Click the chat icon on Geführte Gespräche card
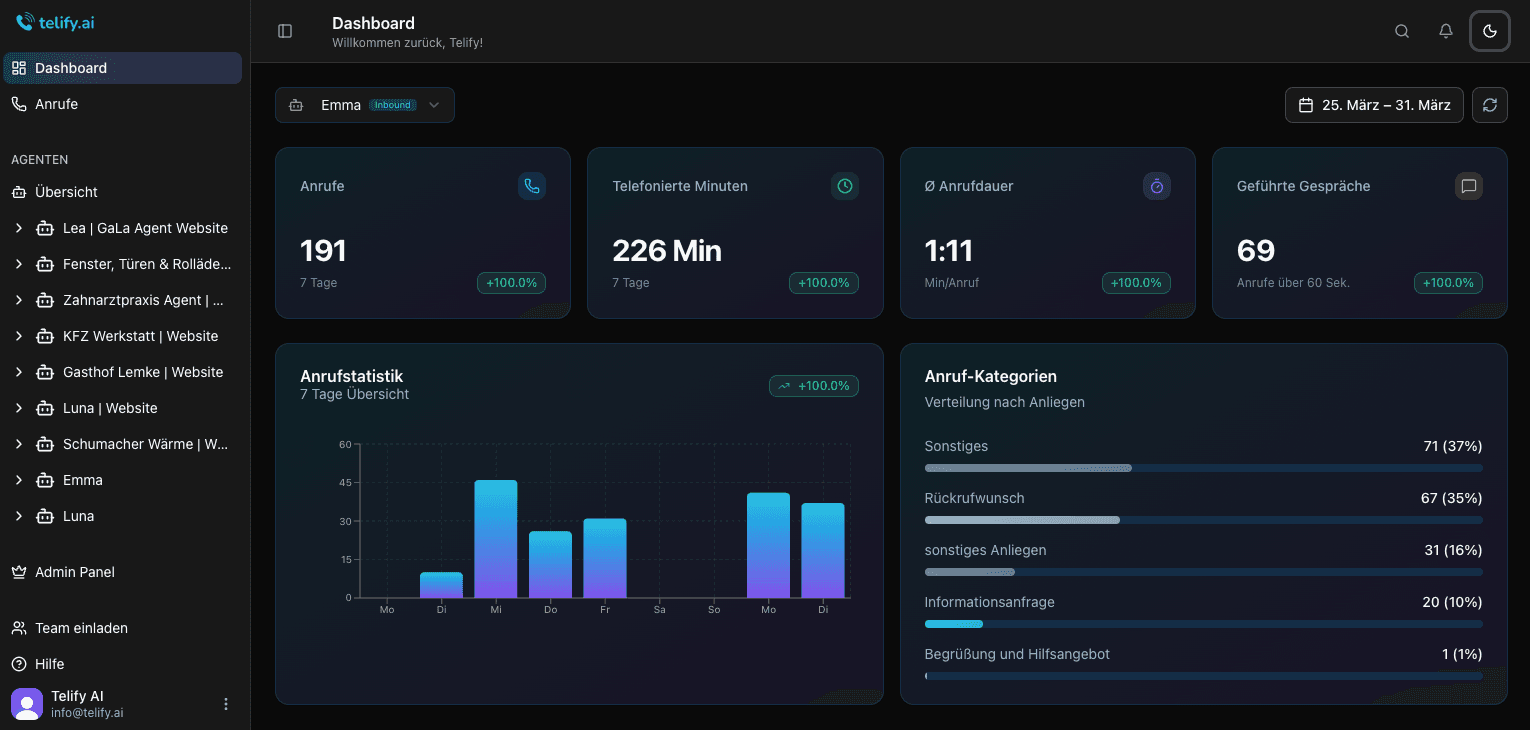The width and height of the screenshot is (1530, 730). (x=1468, y=186)
